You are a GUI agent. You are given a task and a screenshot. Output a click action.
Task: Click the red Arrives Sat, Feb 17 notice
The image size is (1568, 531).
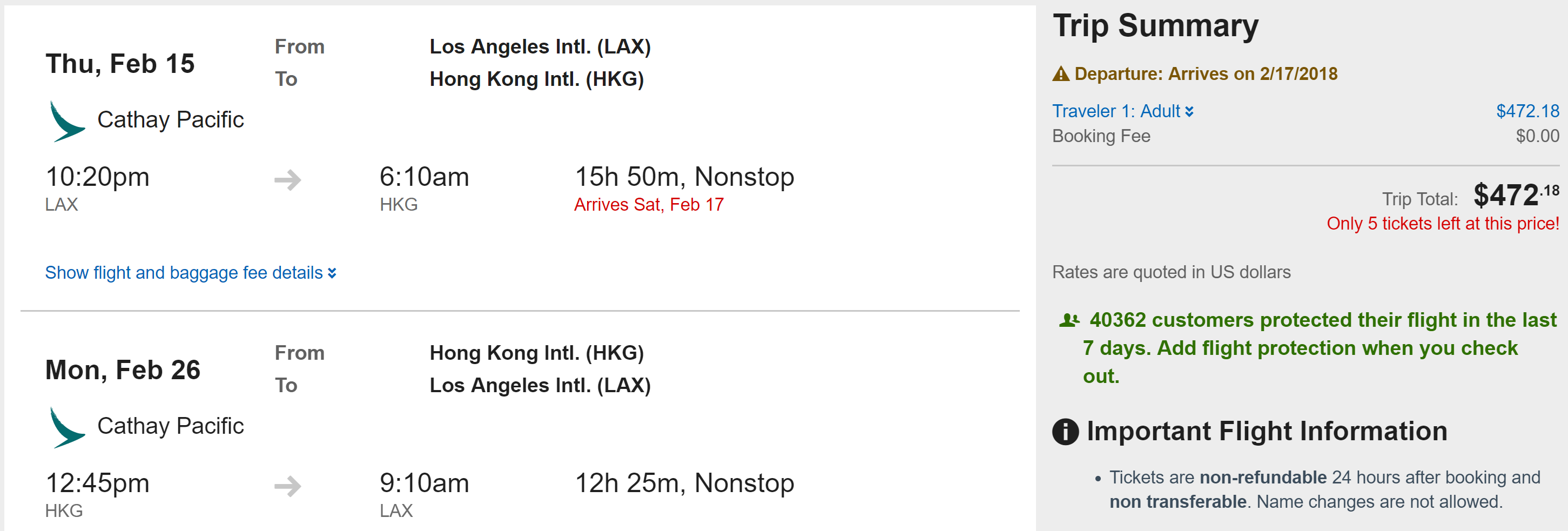point(649,205)
